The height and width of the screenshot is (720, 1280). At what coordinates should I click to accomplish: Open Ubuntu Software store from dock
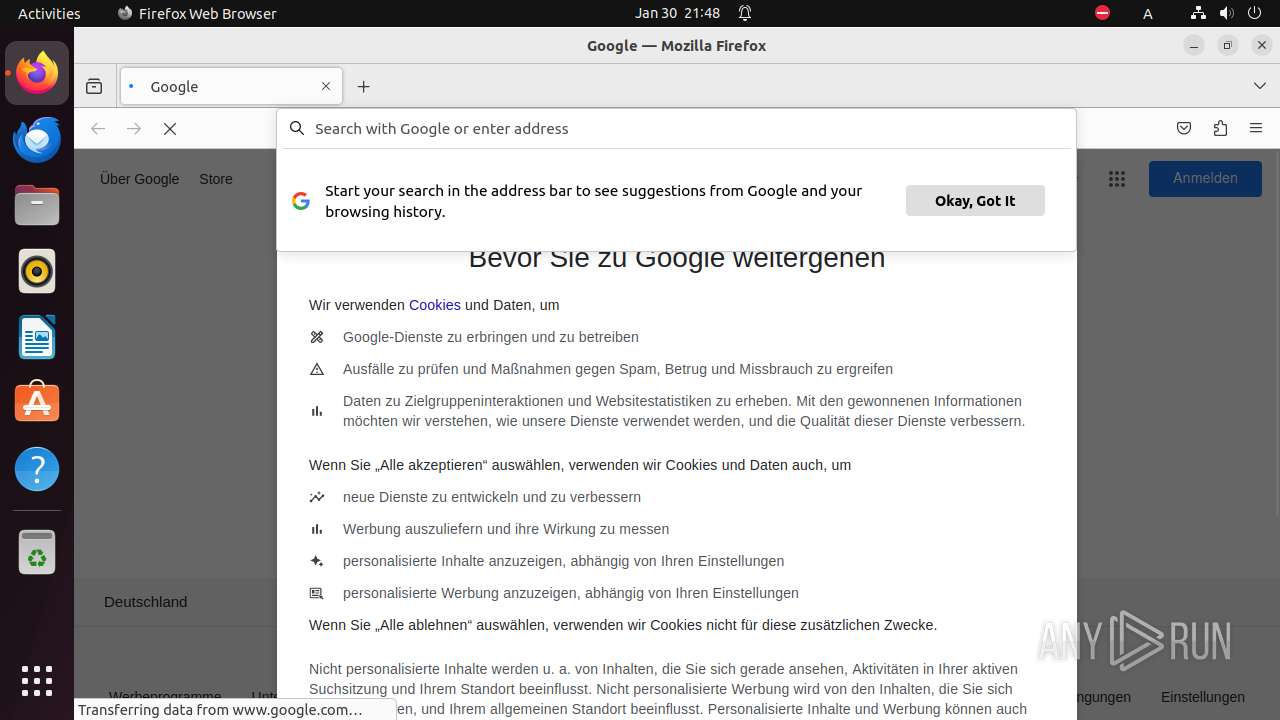click(x=37, y=403)
